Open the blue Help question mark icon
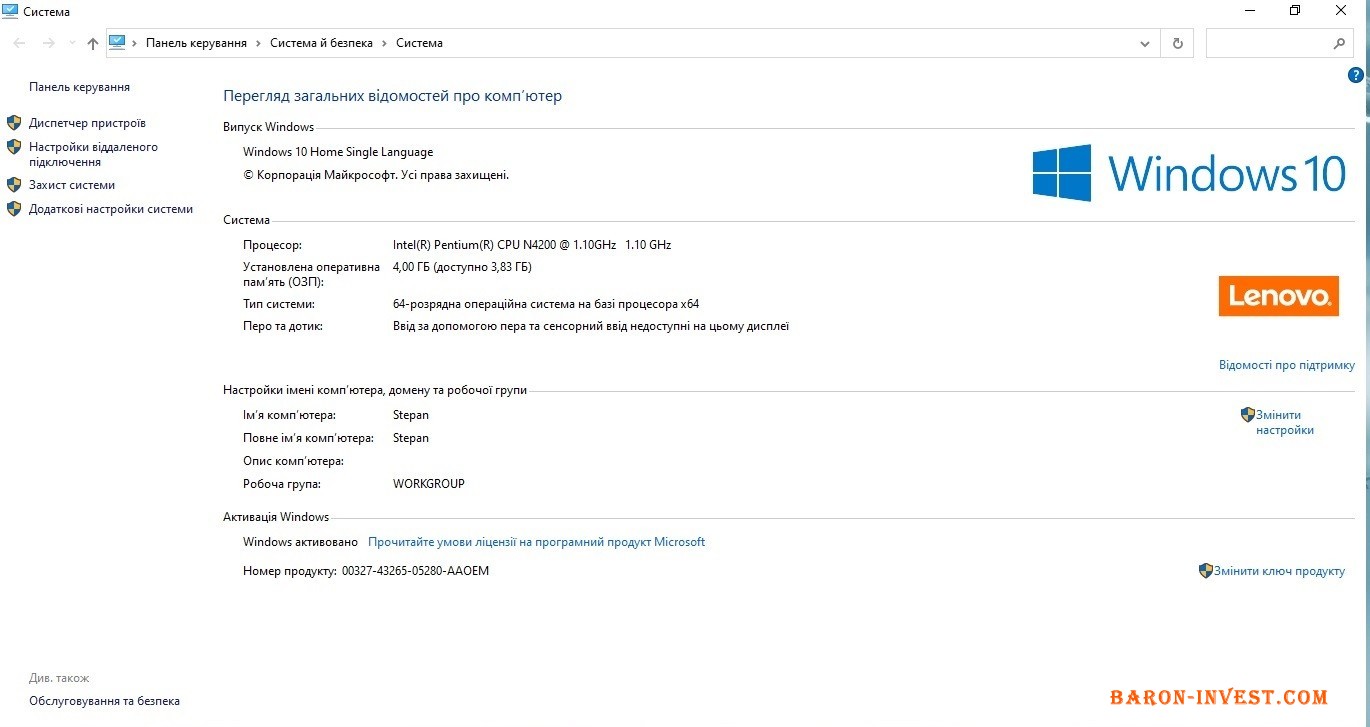Screen dimensions: 1370x727 pos(1356,75)
